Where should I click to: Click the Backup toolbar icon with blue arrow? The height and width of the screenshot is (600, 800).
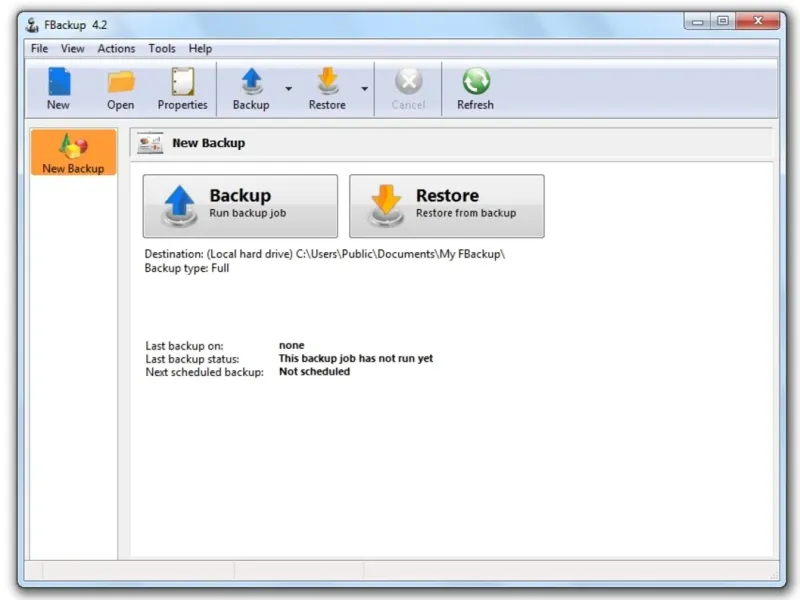(x=251, y=89)
